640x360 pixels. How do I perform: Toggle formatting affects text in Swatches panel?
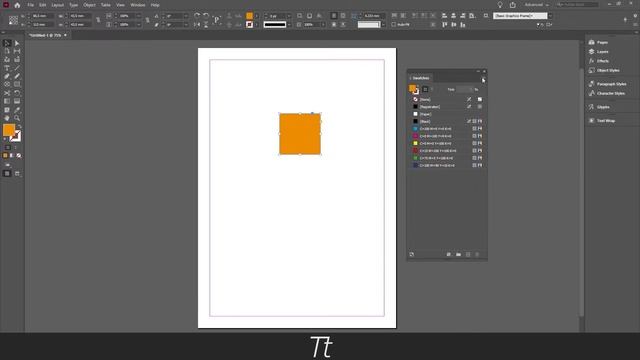tap(432, 89)
